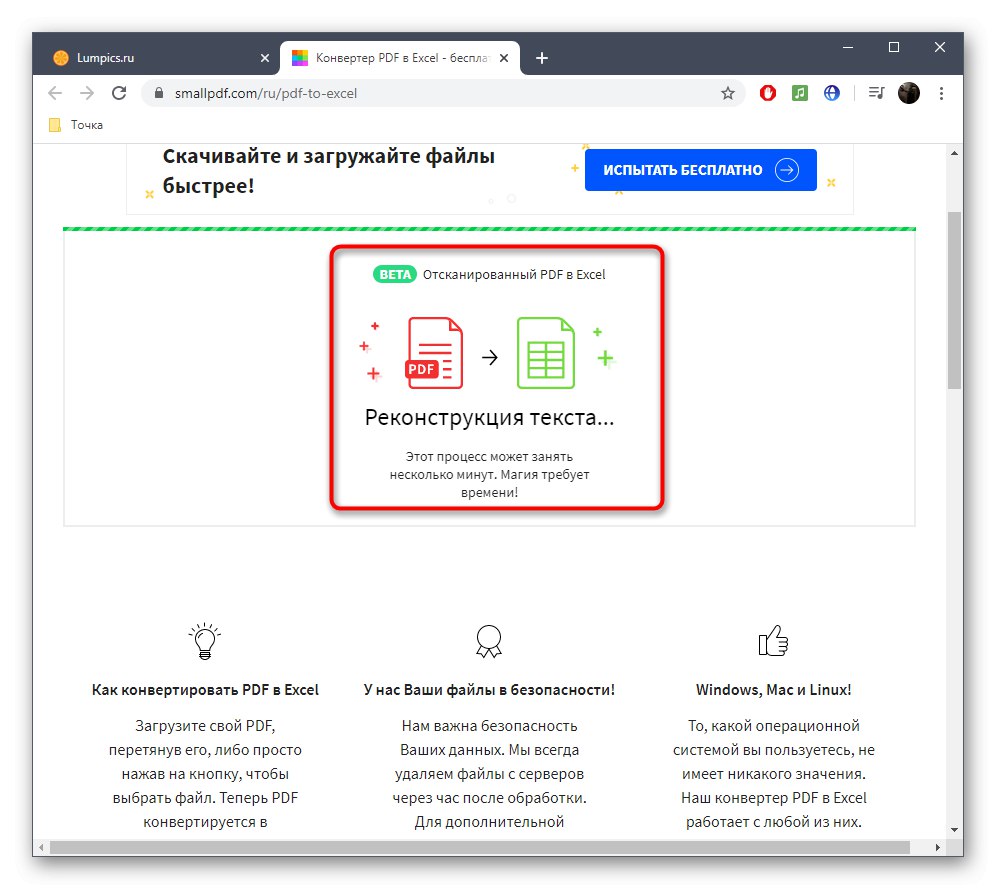996x889 pixels.
Task: Open the AdBlock extension icon
Action: [767, 93]
